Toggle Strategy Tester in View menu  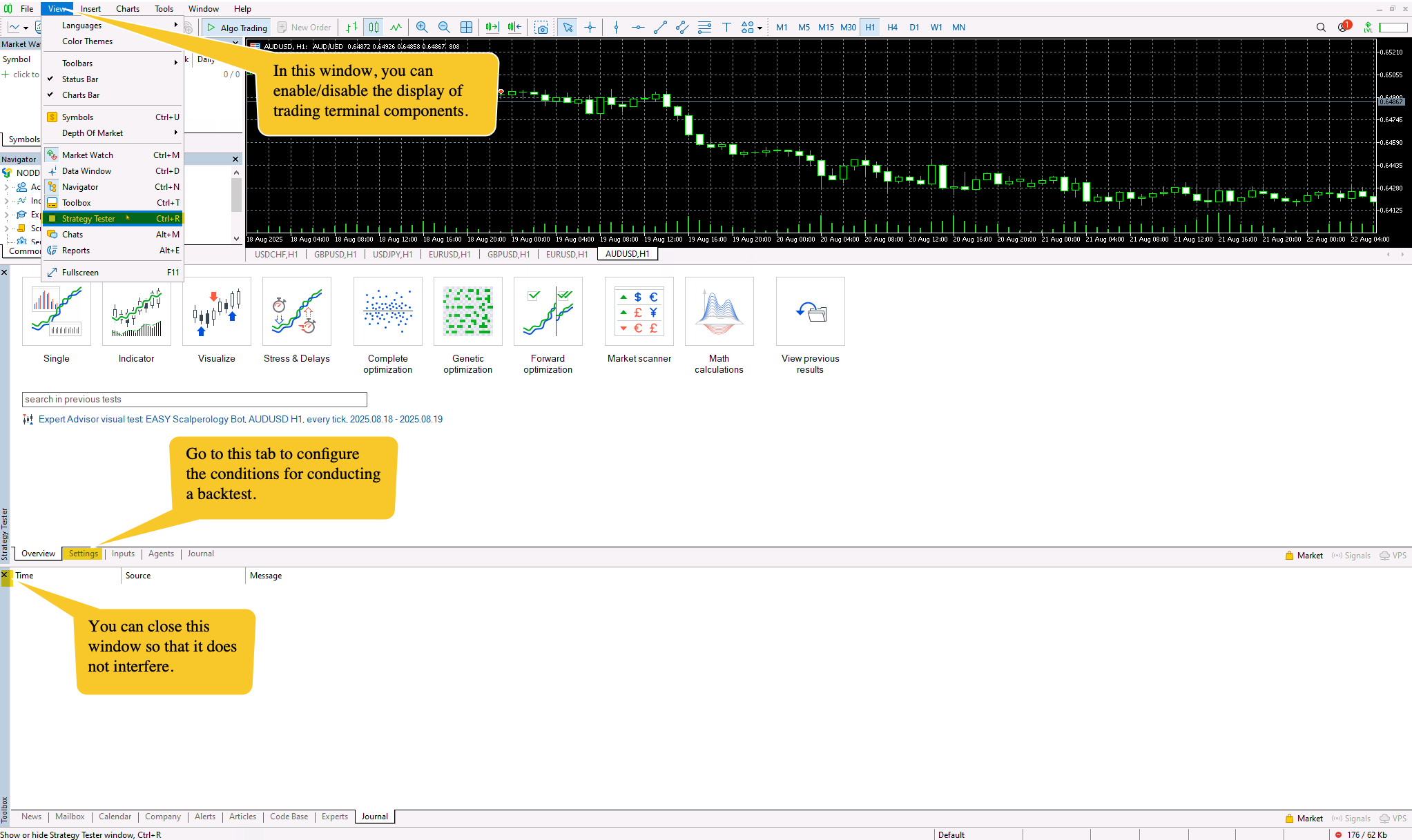click(x=88, y=219)
